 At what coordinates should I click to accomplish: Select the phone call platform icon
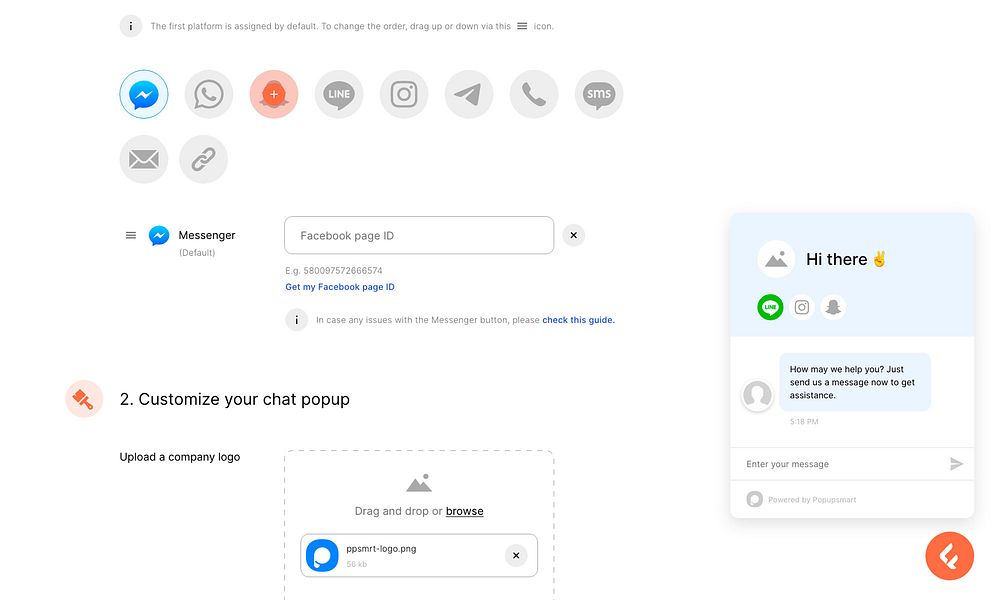click(533, 93)
